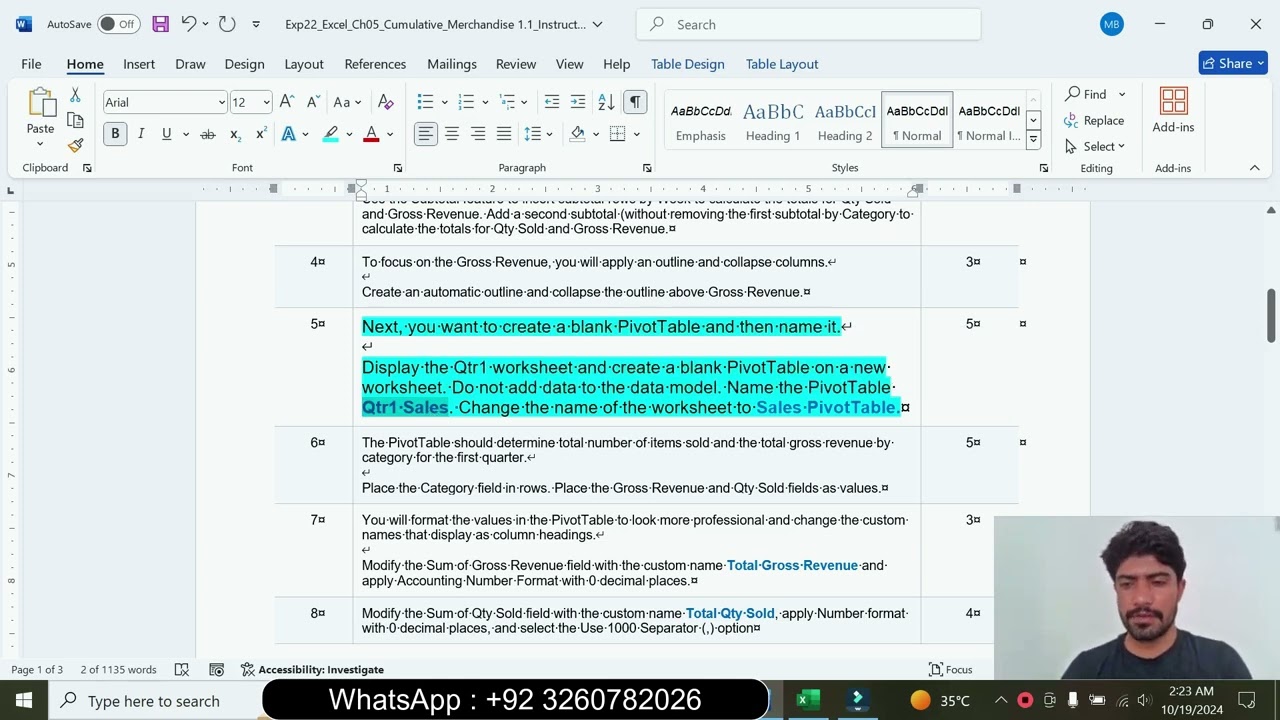Undo the last action
This screenshot has height=720, width=1280.
pyautogui.click(x=188, y=24)
